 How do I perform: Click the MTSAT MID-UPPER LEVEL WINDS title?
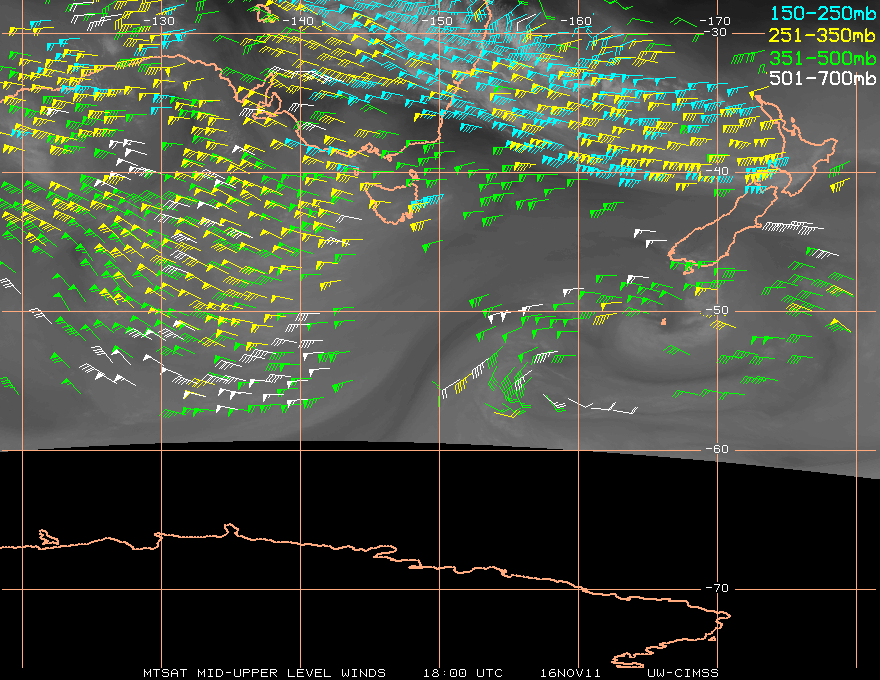tap(264, 673)
